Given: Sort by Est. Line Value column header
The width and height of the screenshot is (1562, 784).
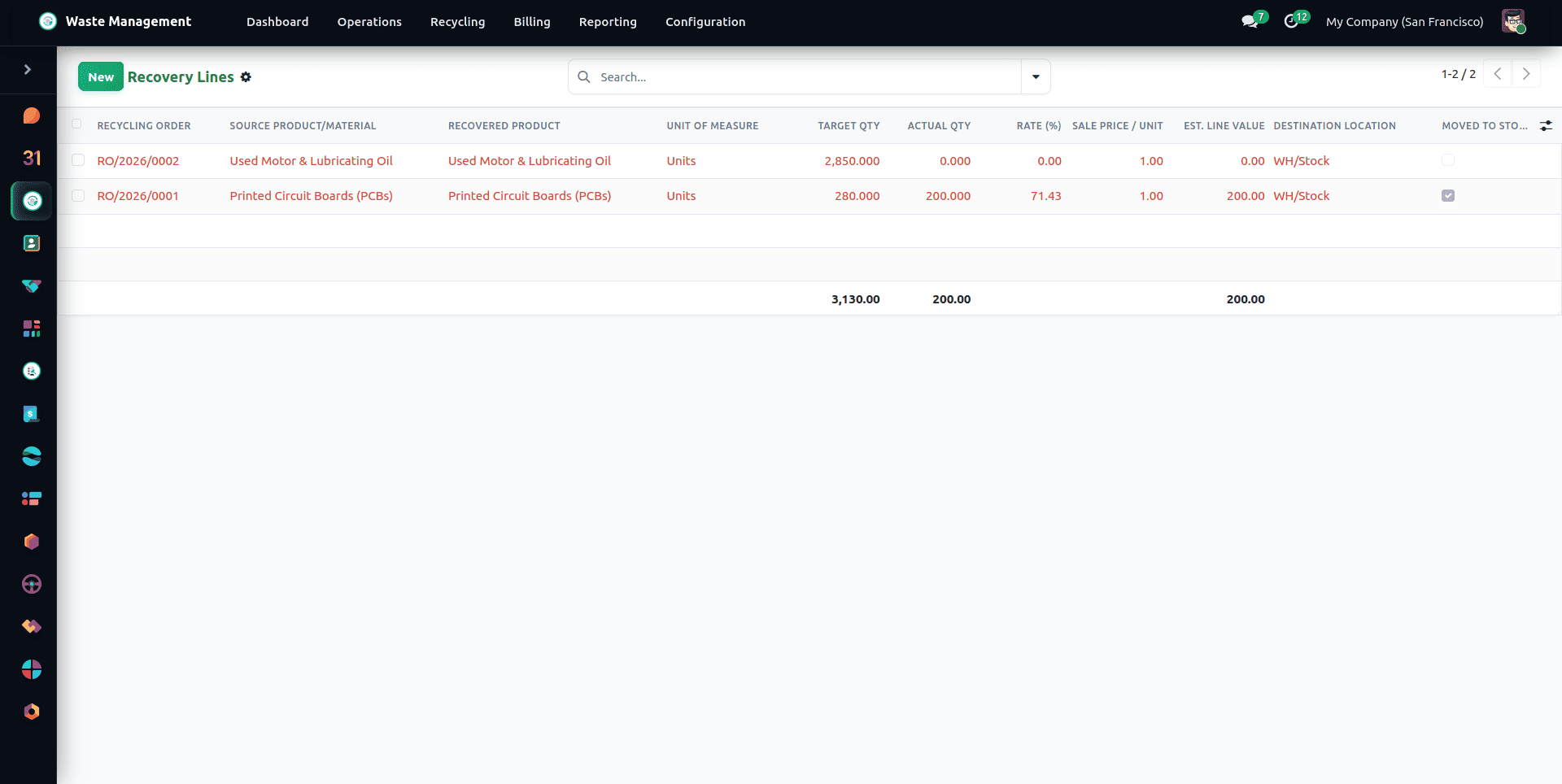Looking at the screenshot, I should click(1224, 125).
